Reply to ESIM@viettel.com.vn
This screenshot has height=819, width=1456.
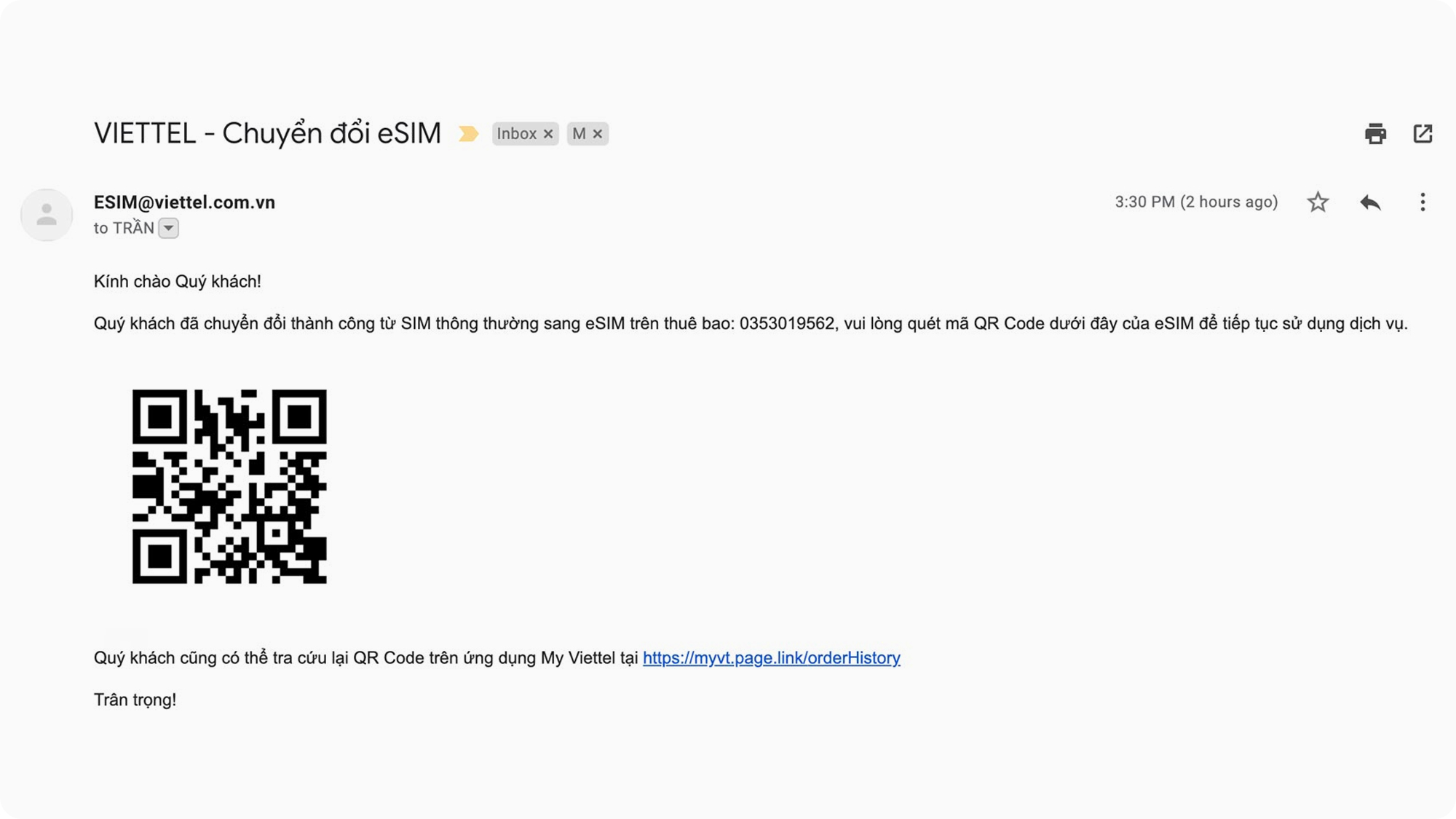(1370, 202)
